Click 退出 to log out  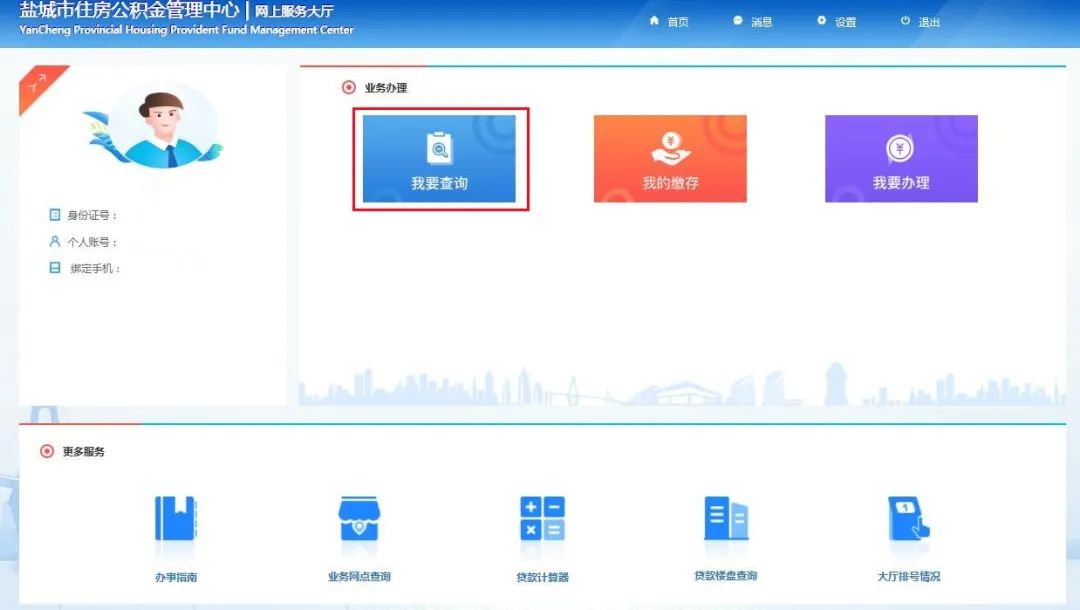(920, 22)
